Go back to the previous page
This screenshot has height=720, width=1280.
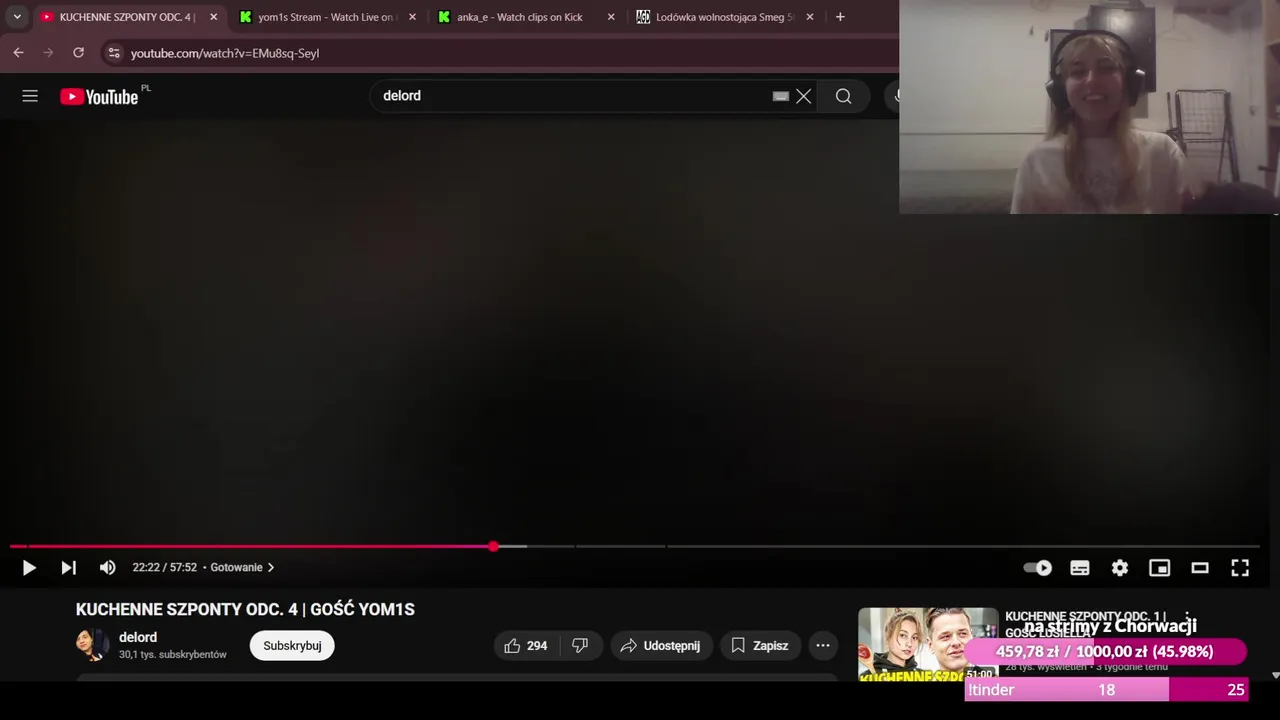tap(18, 53)
